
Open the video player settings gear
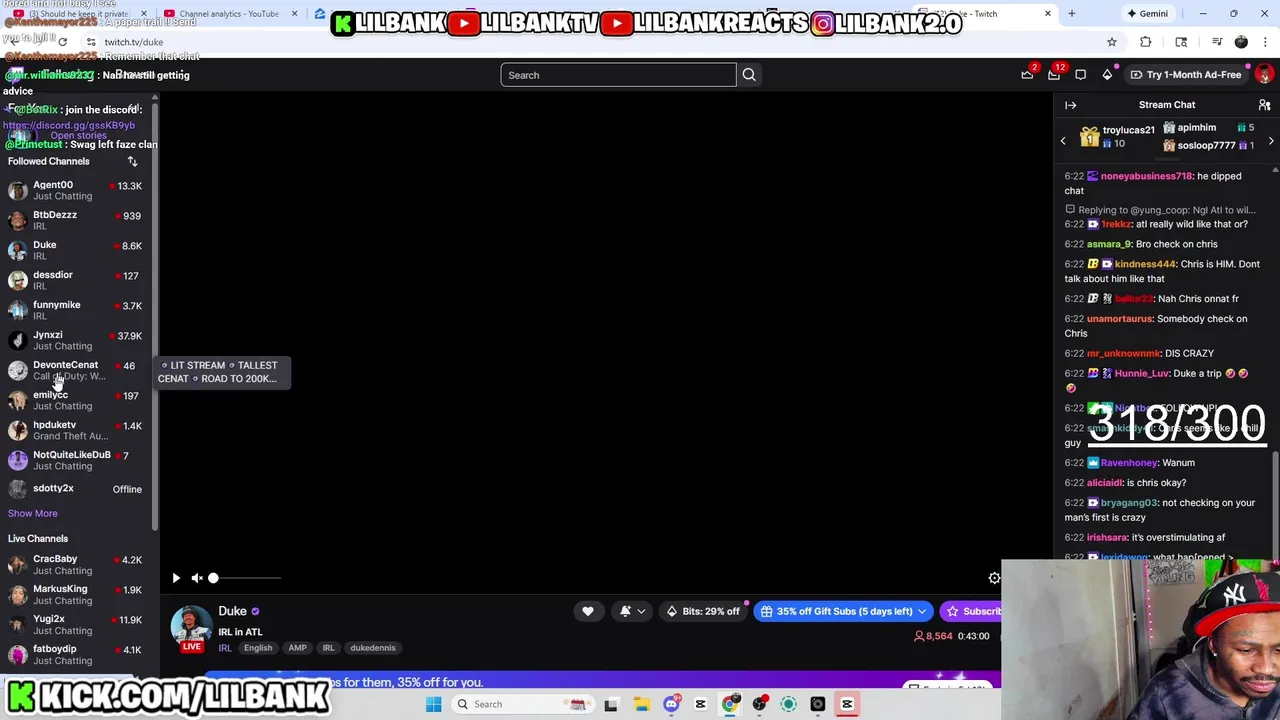(x=994, y=578)
